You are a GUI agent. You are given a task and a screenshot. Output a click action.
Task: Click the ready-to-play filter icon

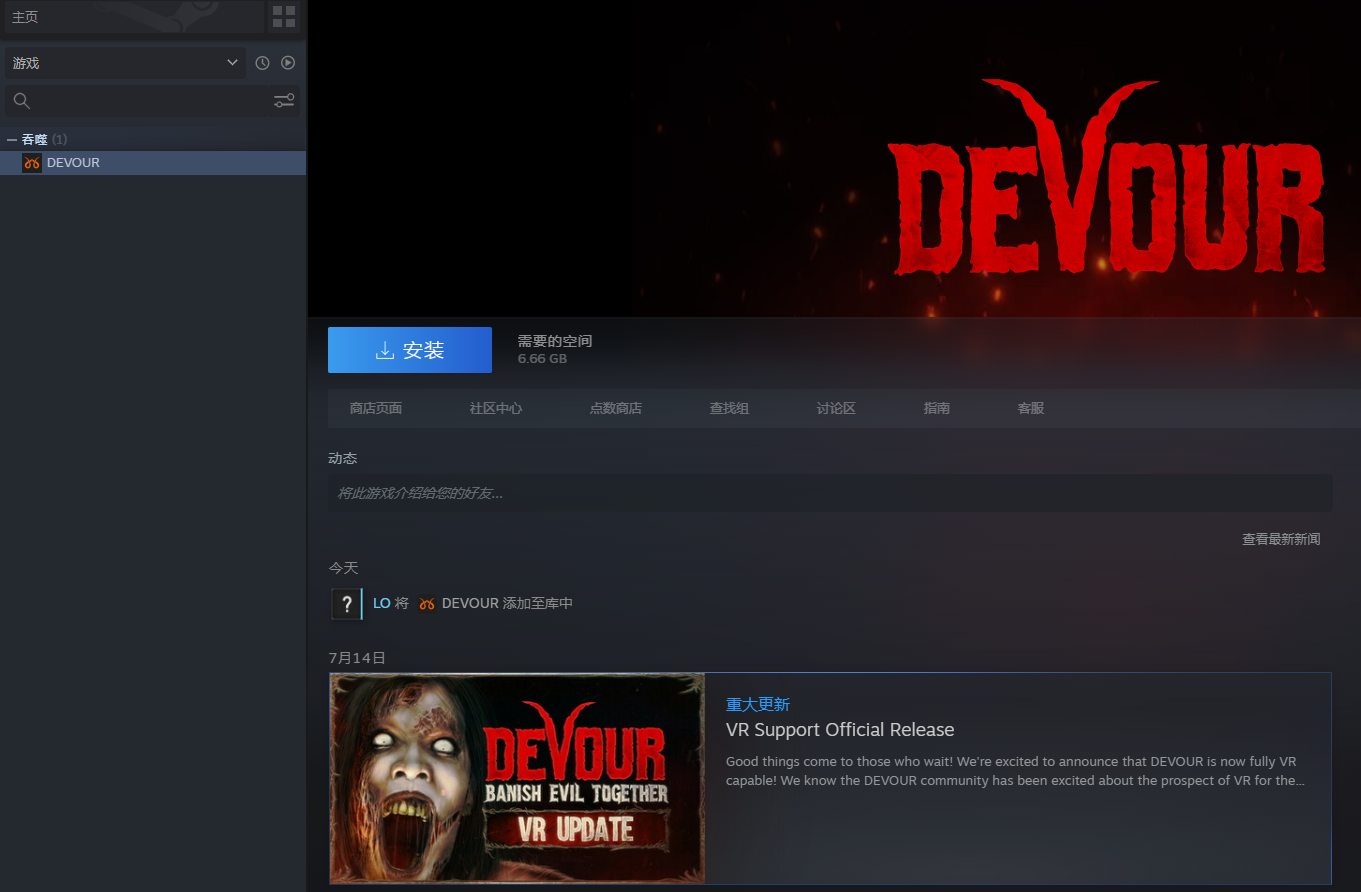coord(288,63)
